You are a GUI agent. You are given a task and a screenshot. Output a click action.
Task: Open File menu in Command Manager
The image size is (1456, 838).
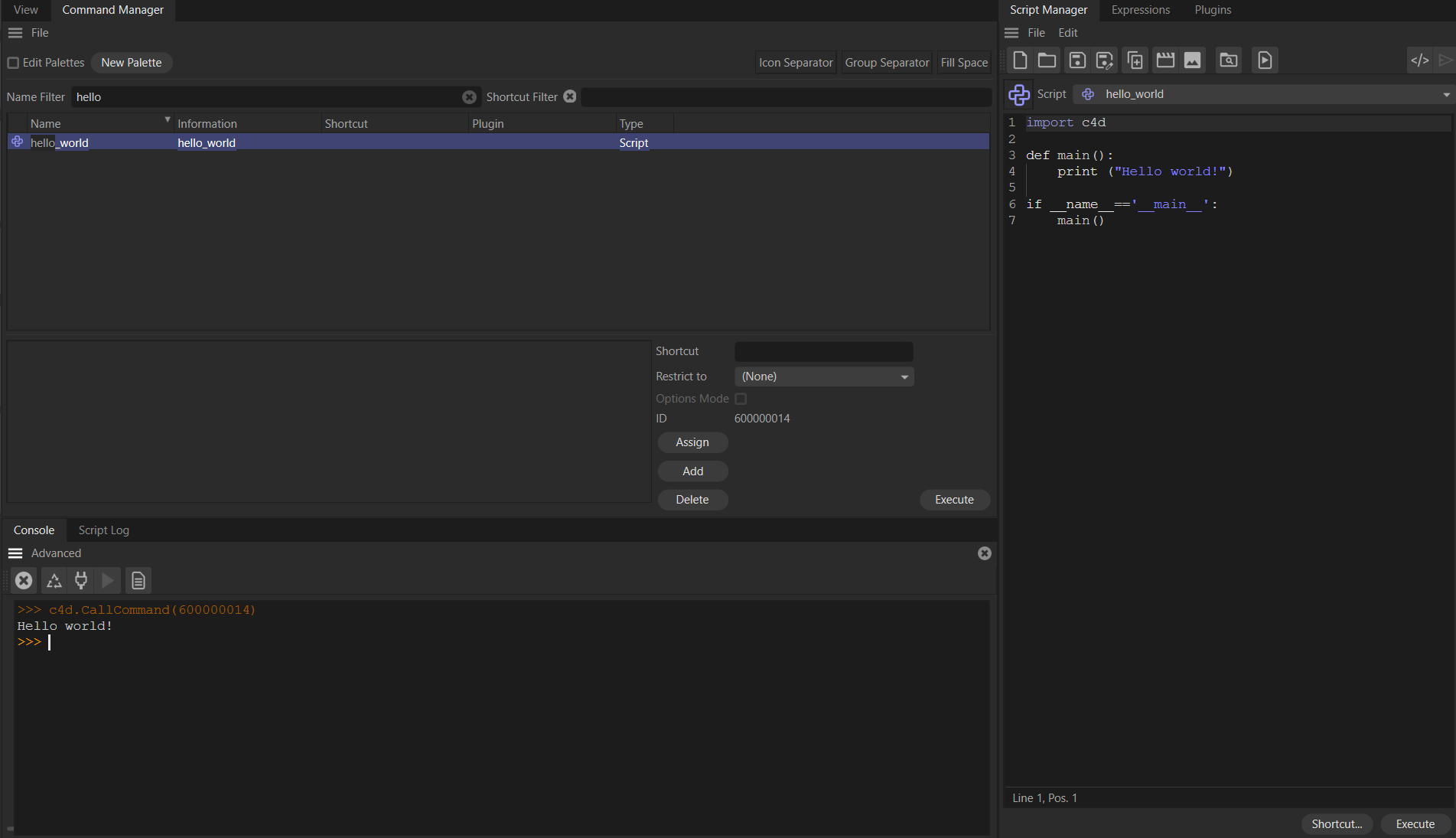point(40,33)
